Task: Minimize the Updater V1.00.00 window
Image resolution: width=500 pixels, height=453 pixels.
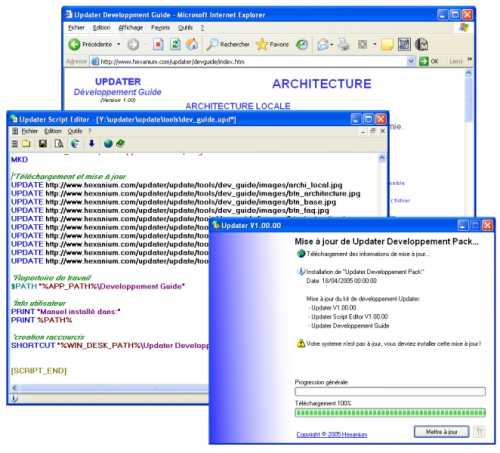Action: 463,226
